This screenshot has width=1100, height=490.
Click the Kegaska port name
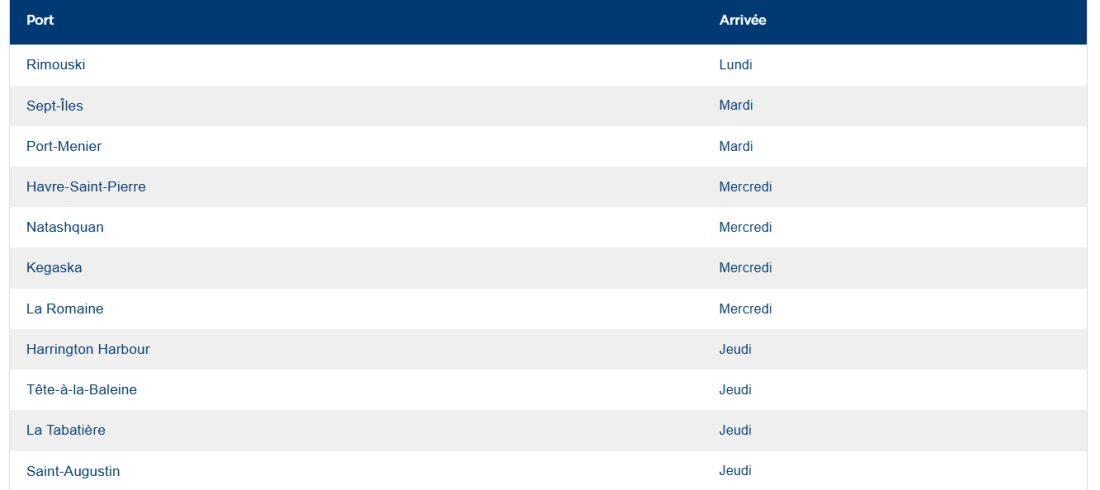pos(54,268)
